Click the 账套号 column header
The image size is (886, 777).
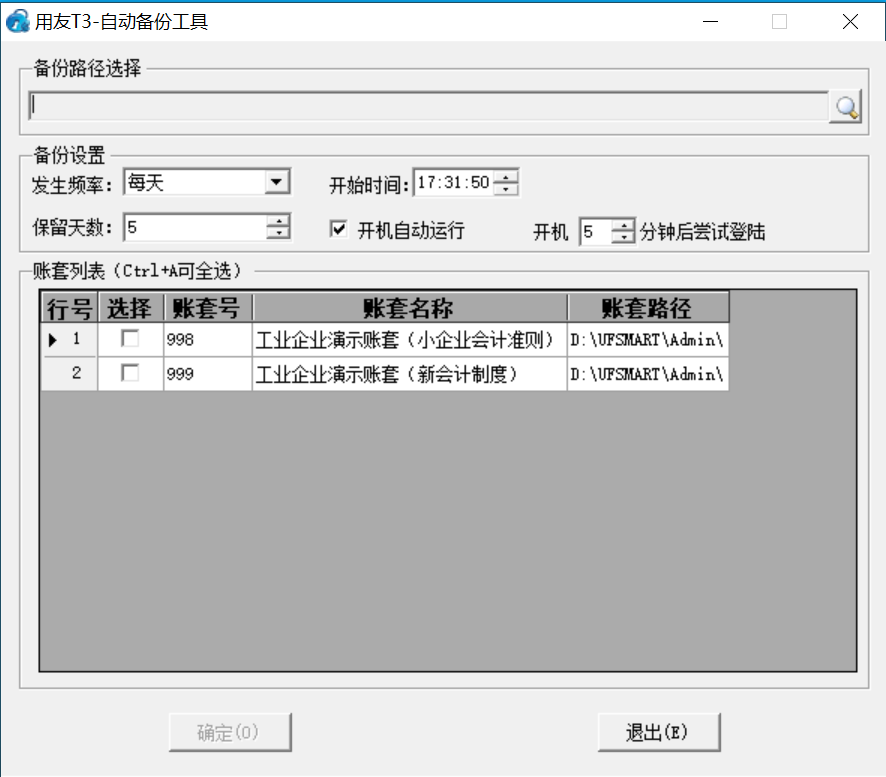coord(207,307)
